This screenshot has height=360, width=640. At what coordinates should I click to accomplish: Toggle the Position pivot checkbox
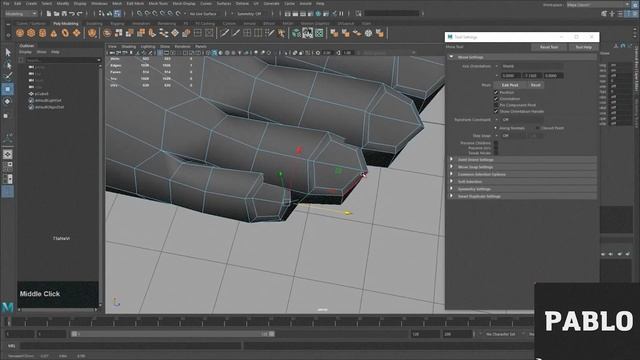click(496, 93)
